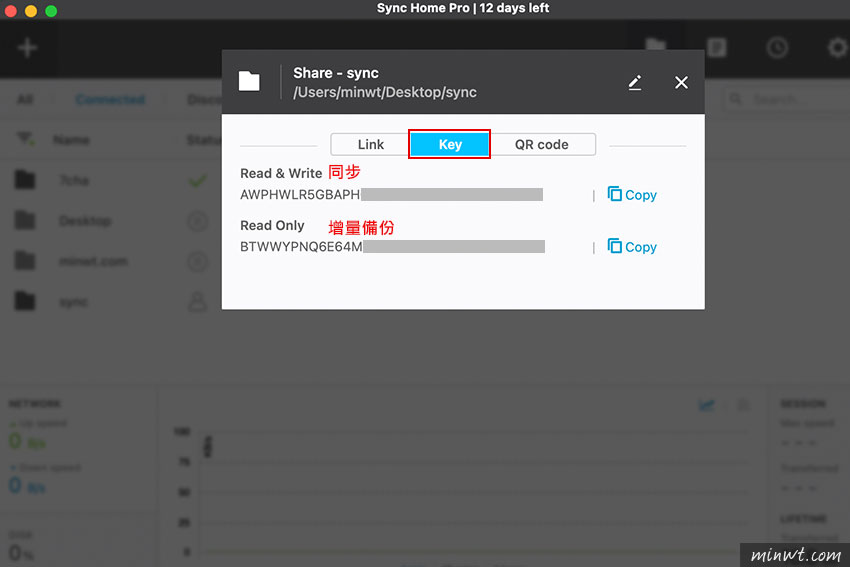This screenshot has width=850, height=567.
Task: Click the user status icon for sync row
Action: 197,302
